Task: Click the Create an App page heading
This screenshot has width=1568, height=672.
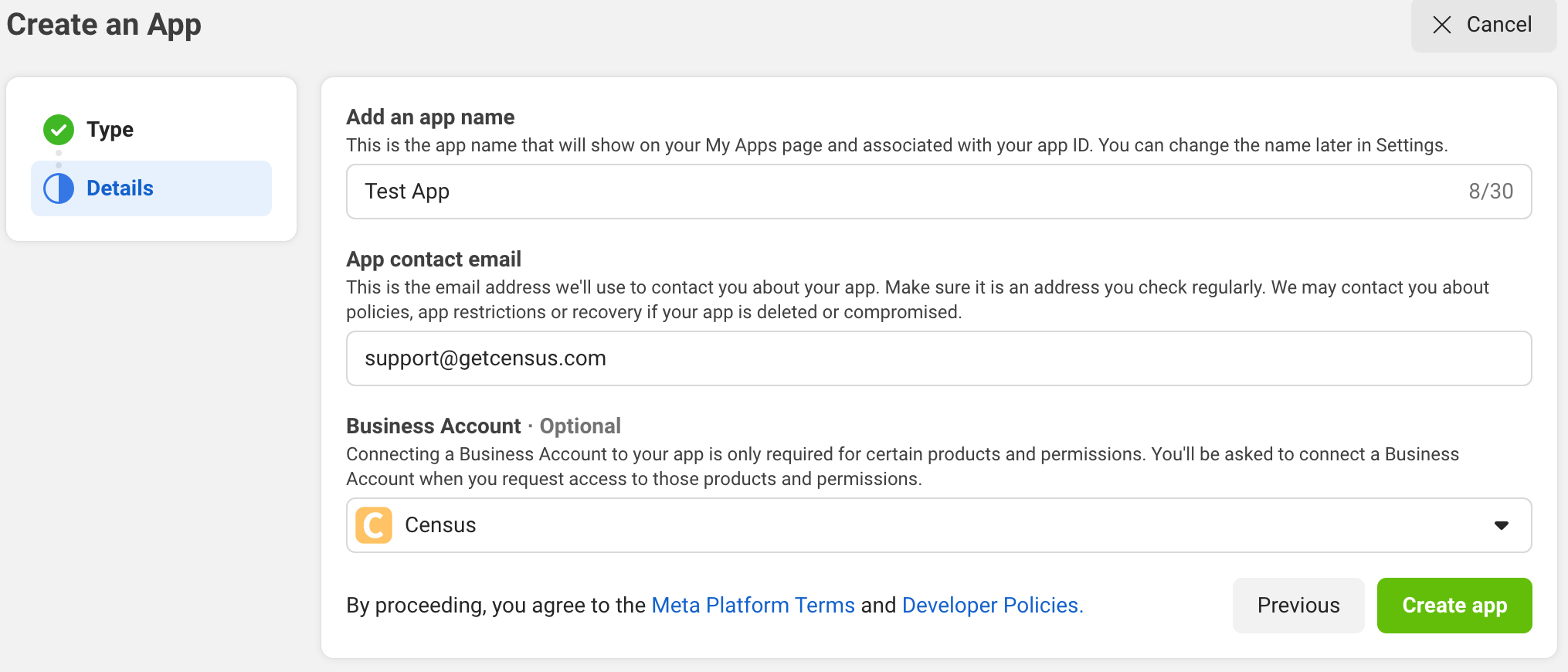Action: click(x=104, y=25)
